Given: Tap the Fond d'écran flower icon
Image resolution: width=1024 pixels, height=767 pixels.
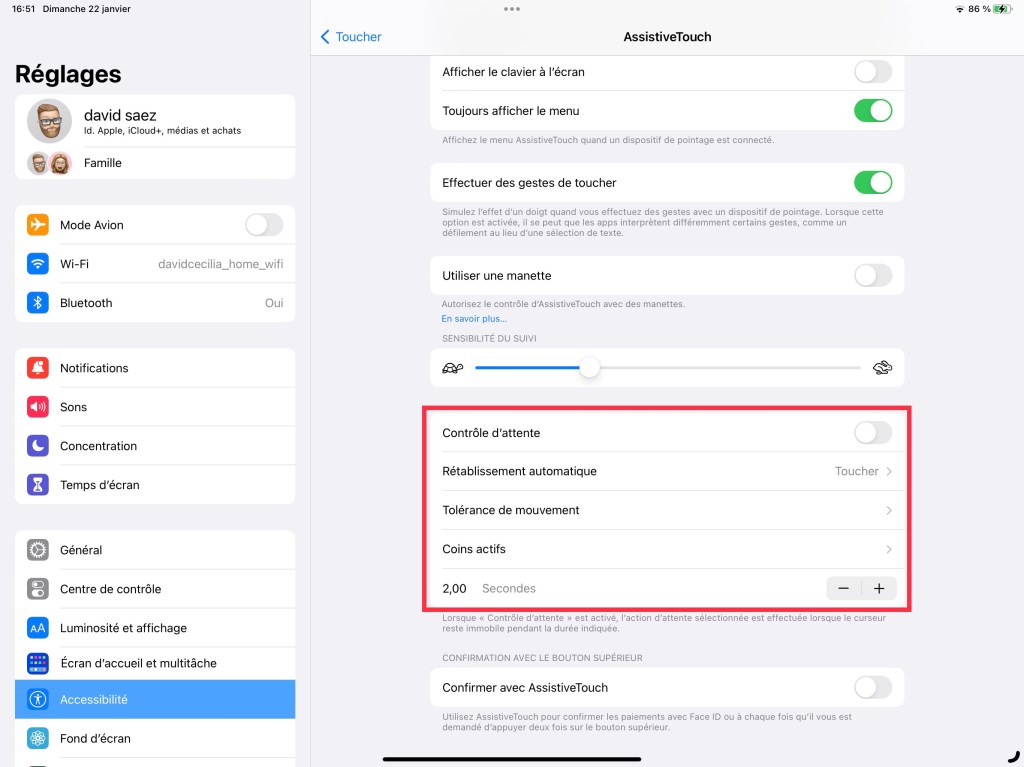Looking at the screenshot, I should click(37, 738).
